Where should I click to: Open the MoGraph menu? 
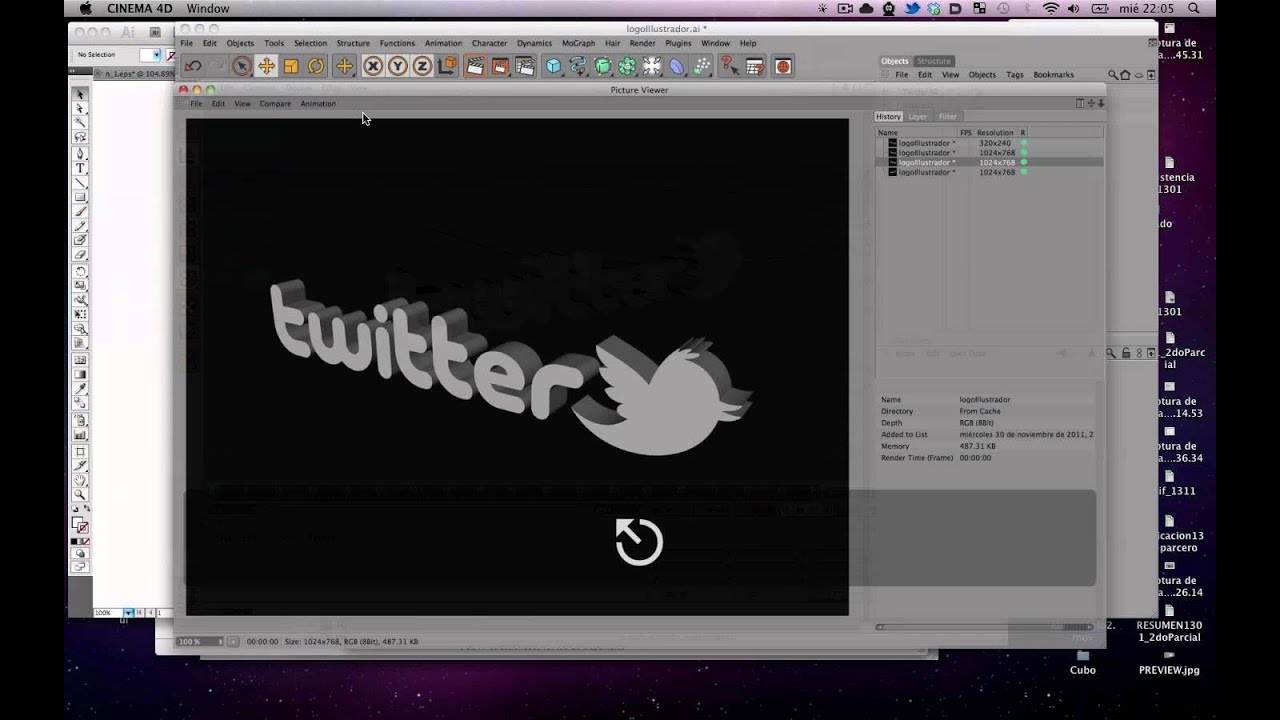578,43
